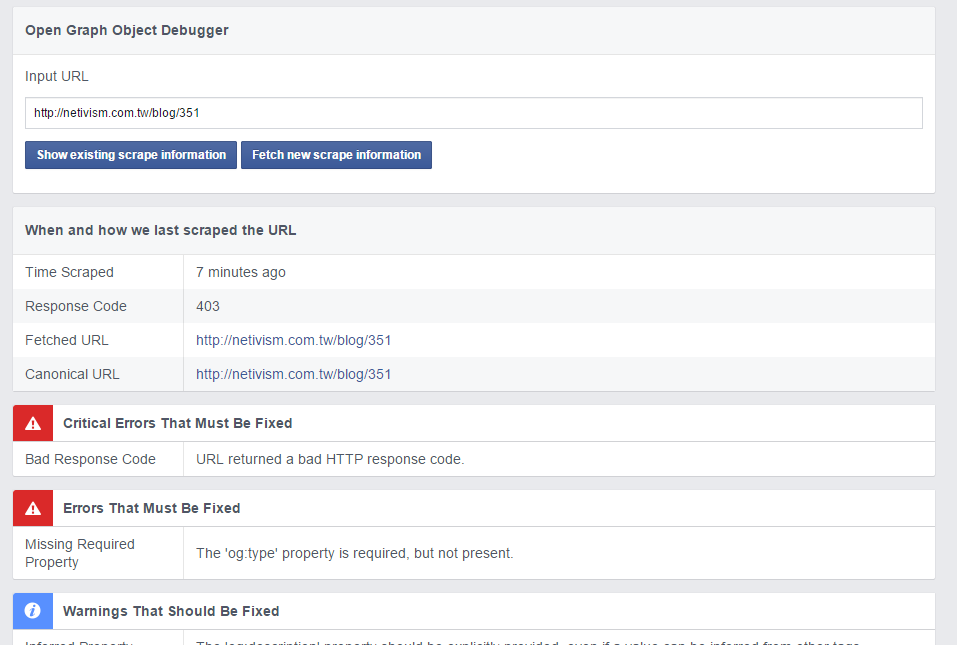Click the Input URL text field

[x=473, y=113]
